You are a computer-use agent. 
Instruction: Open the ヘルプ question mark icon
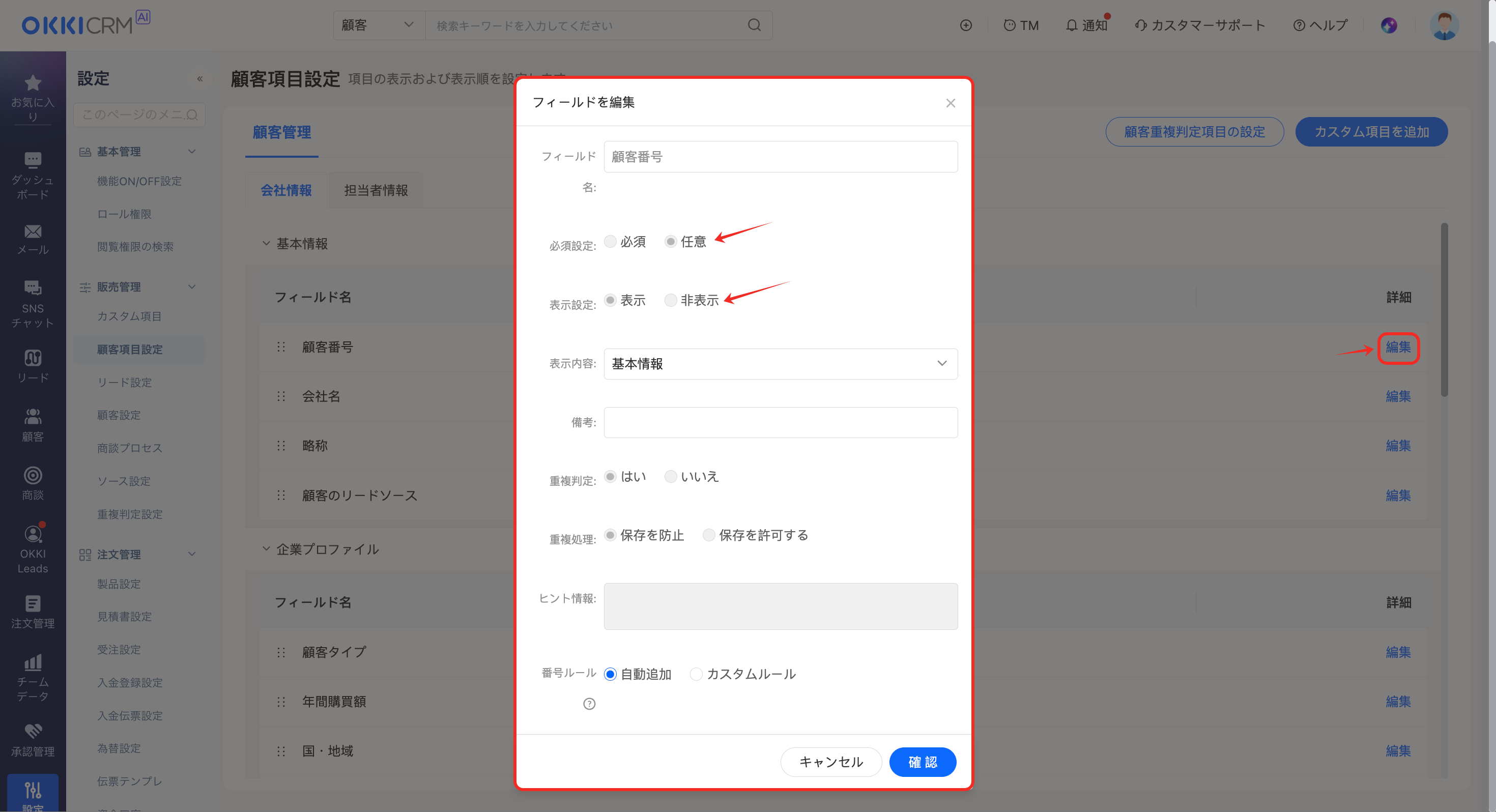pyautogui.click(x=1299, y=25)
